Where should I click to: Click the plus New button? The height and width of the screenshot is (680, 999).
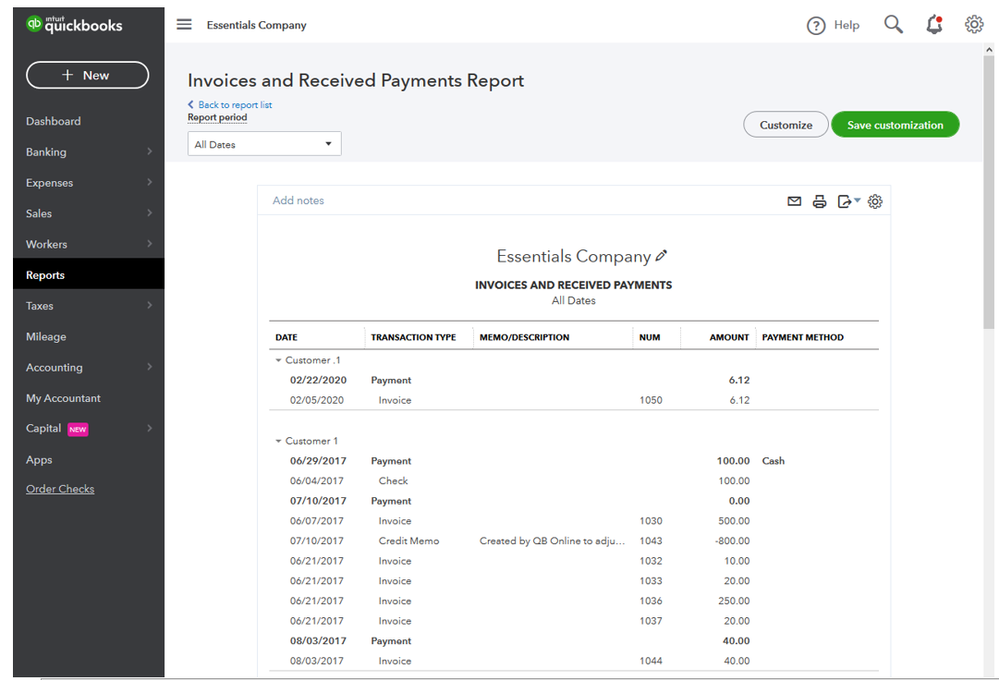(x=87, y=75)
